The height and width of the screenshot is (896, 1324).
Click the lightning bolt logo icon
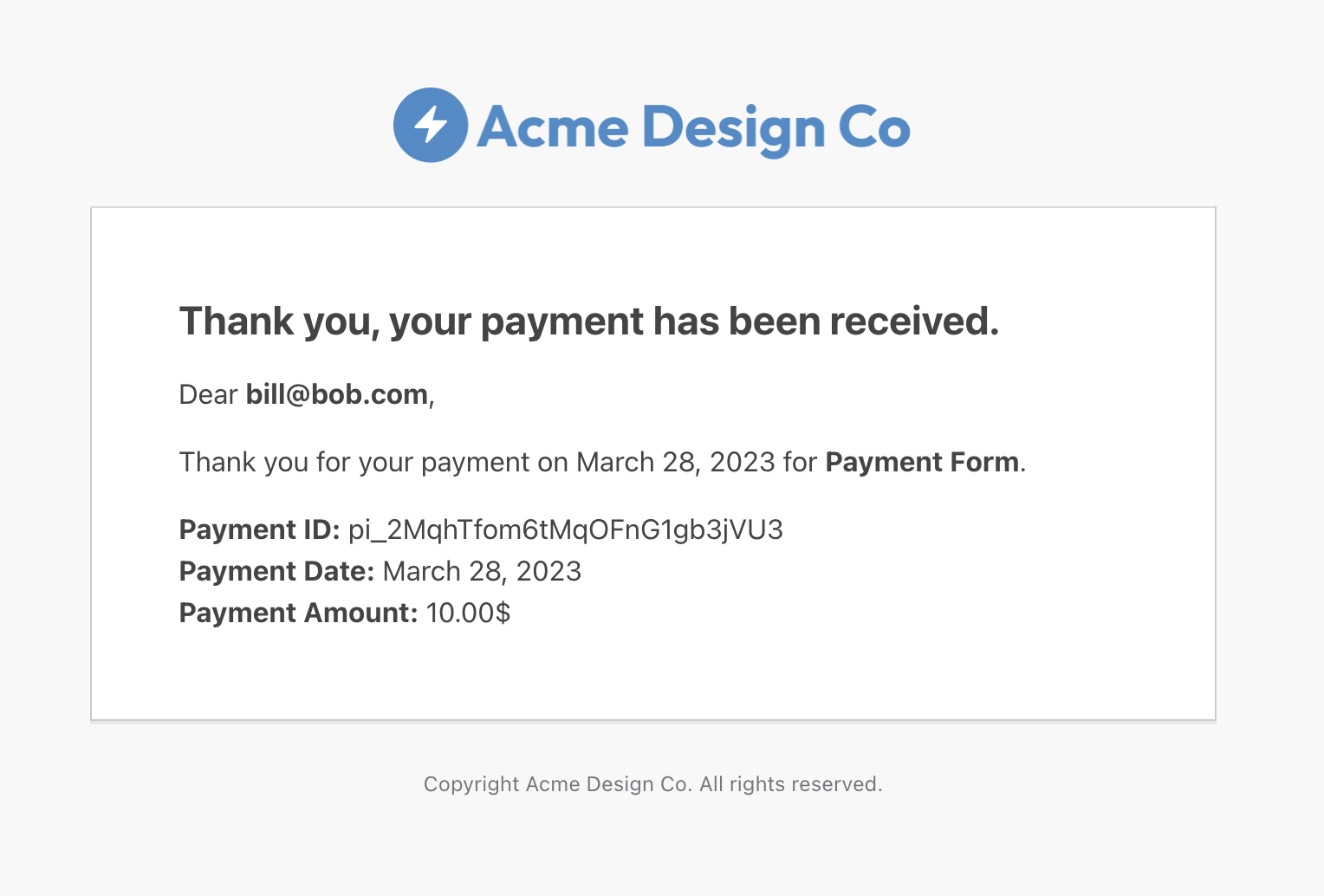pos(431,125)
